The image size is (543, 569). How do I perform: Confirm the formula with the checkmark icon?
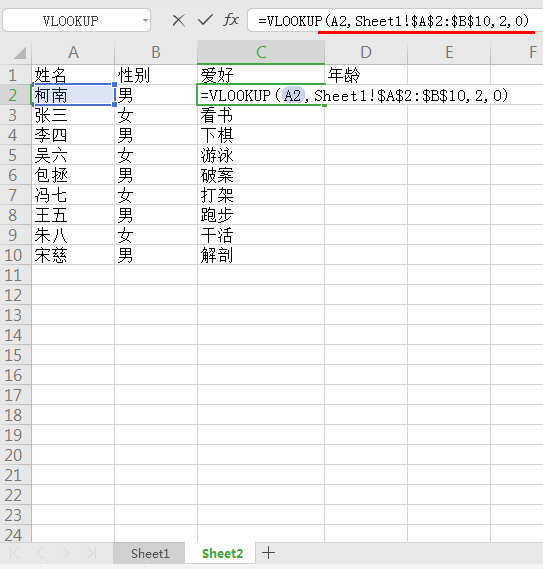click(205, 20)
